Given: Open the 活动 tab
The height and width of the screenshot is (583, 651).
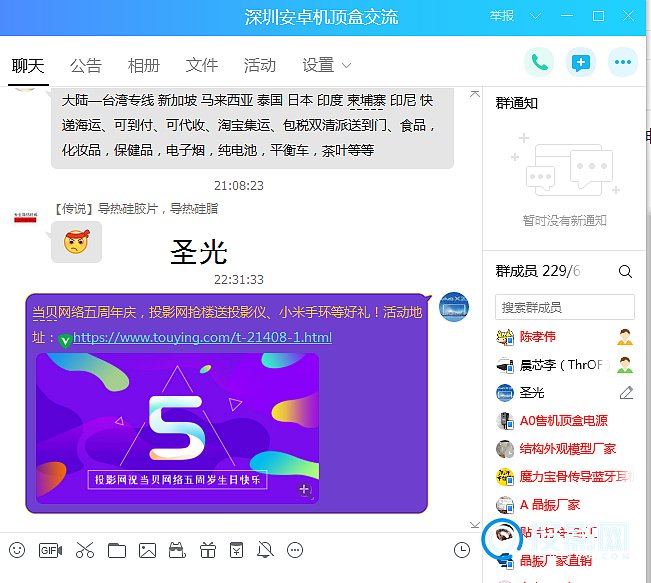Looking at the screenshot, I should pos(260,66).
